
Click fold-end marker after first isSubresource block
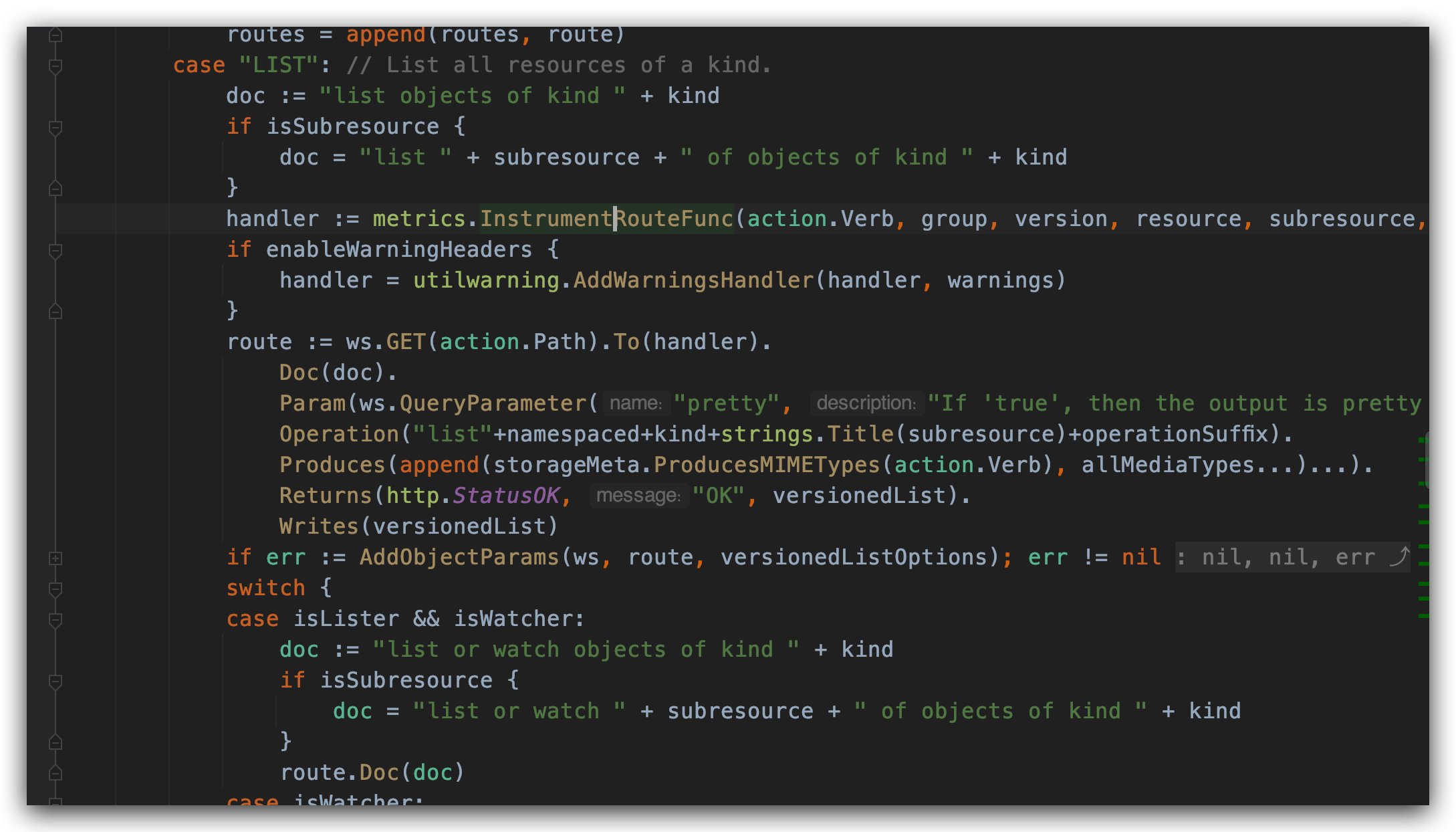(55, 189)
